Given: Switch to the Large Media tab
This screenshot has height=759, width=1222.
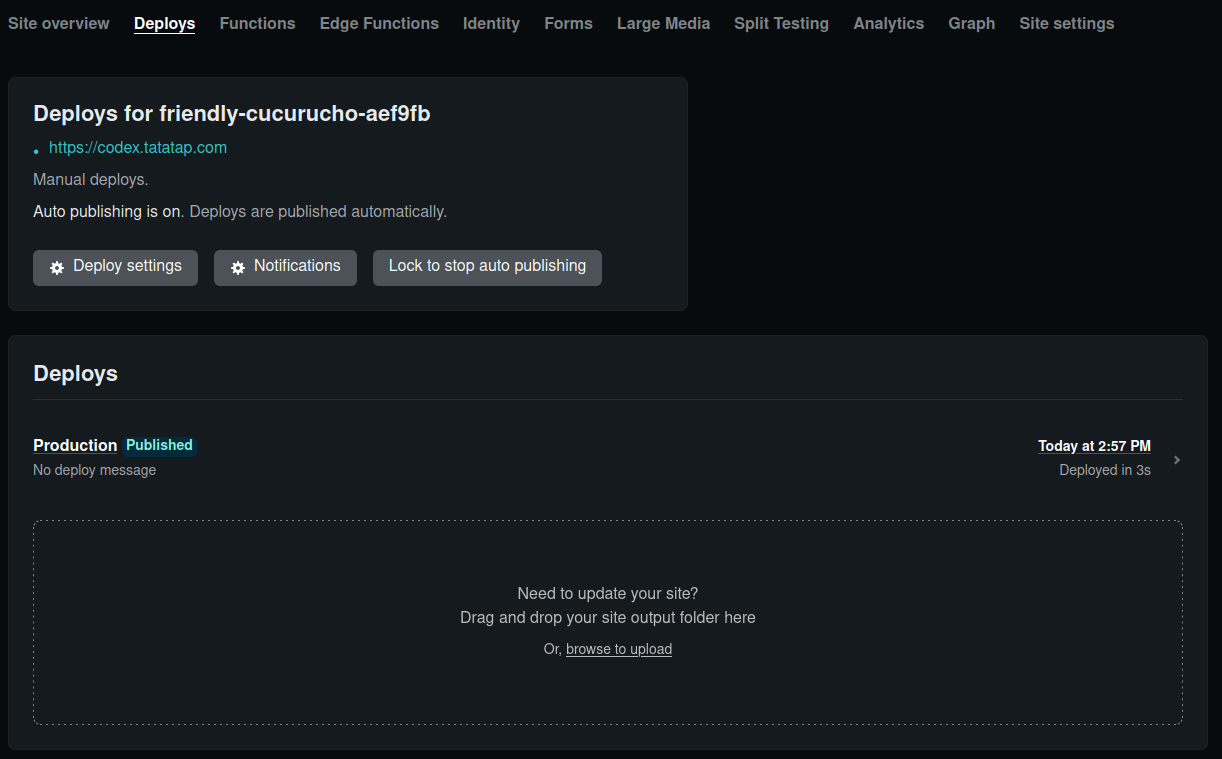Looking at the screenshot, I should tap(663, 23).
